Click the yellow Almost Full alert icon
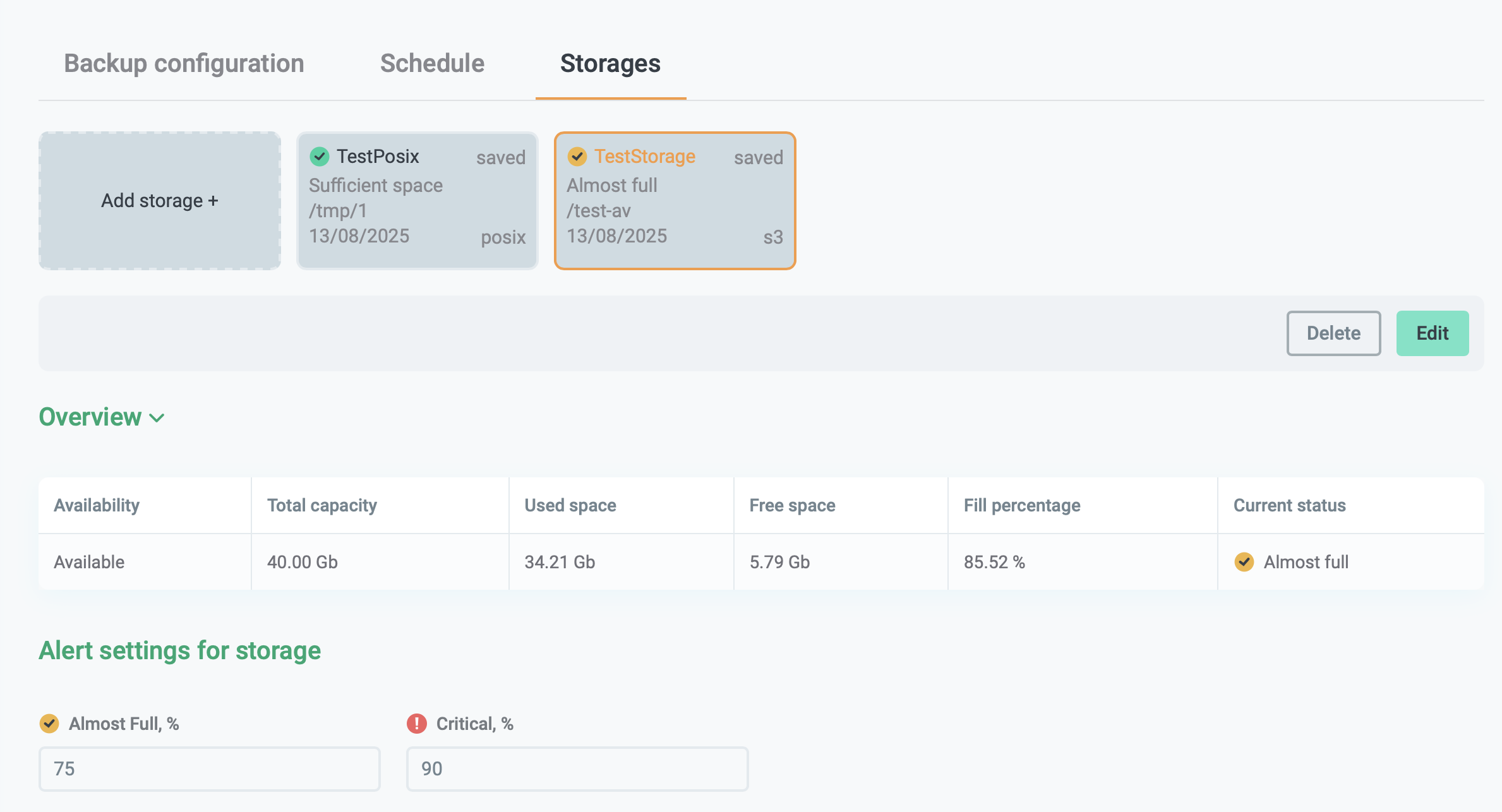This screenshot has height=812, width=1502. click(x=49, y=724)
